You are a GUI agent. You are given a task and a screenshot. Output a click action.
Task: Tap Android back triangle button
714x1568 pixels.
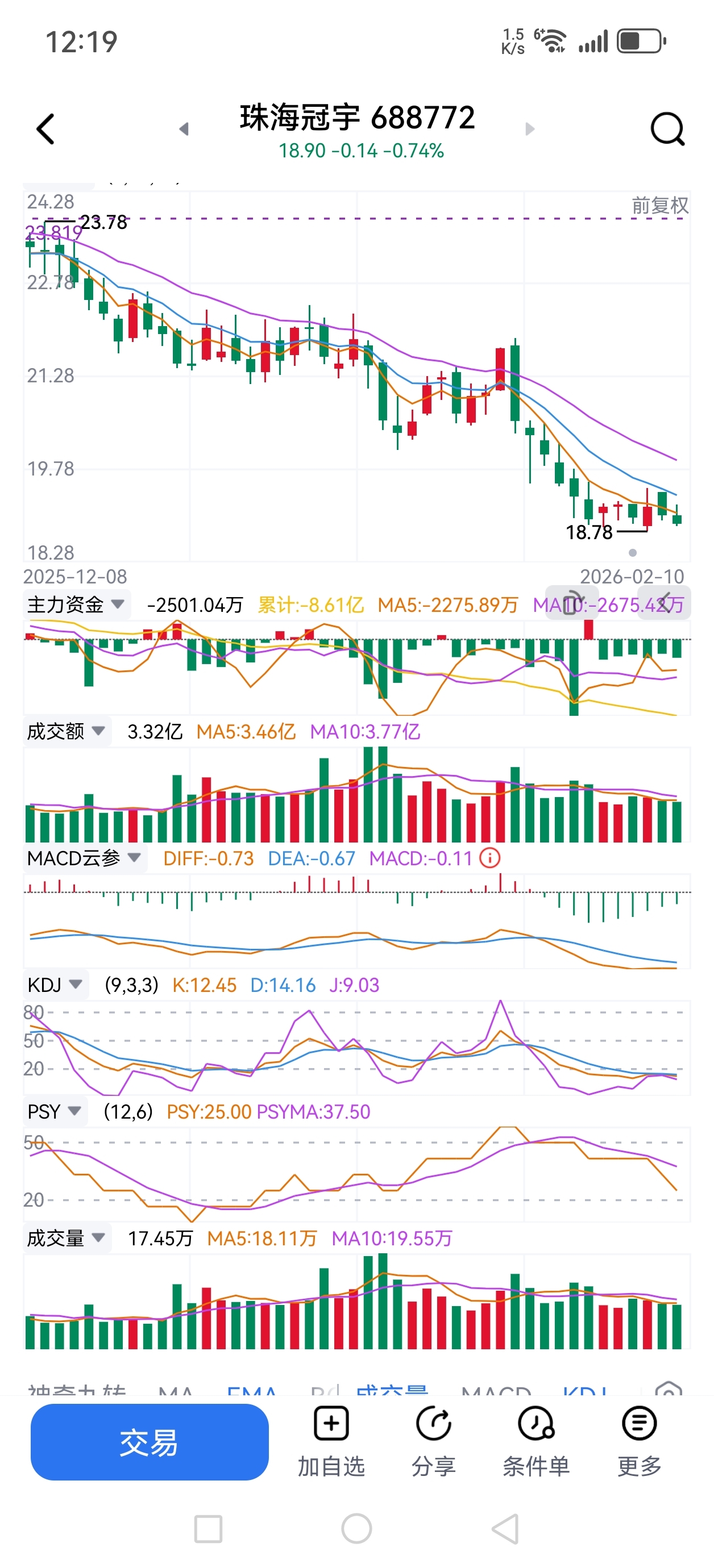point(505,1529)
